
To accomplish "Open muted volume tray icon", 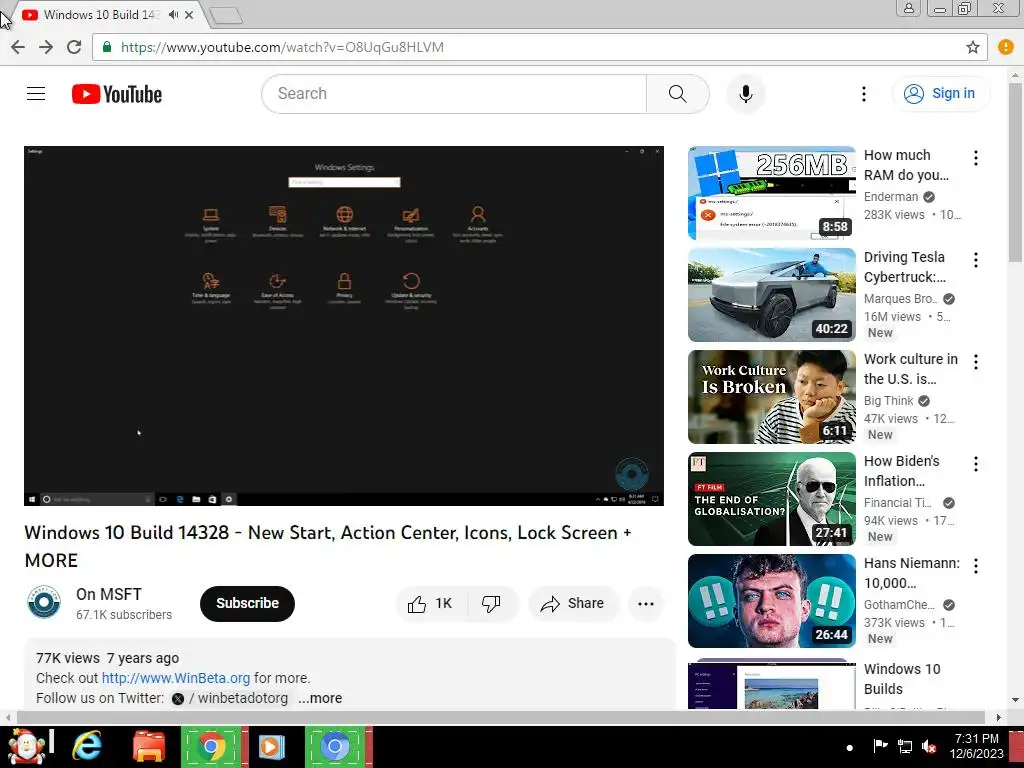I will point(929,746).
